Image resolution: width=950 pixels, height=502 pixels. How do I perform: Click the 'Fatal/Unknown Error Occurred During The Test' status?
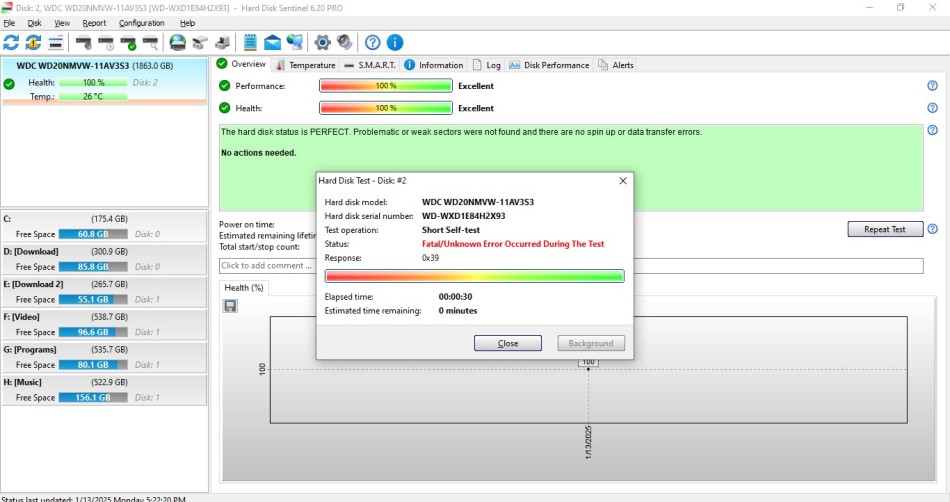pos(513,243)
